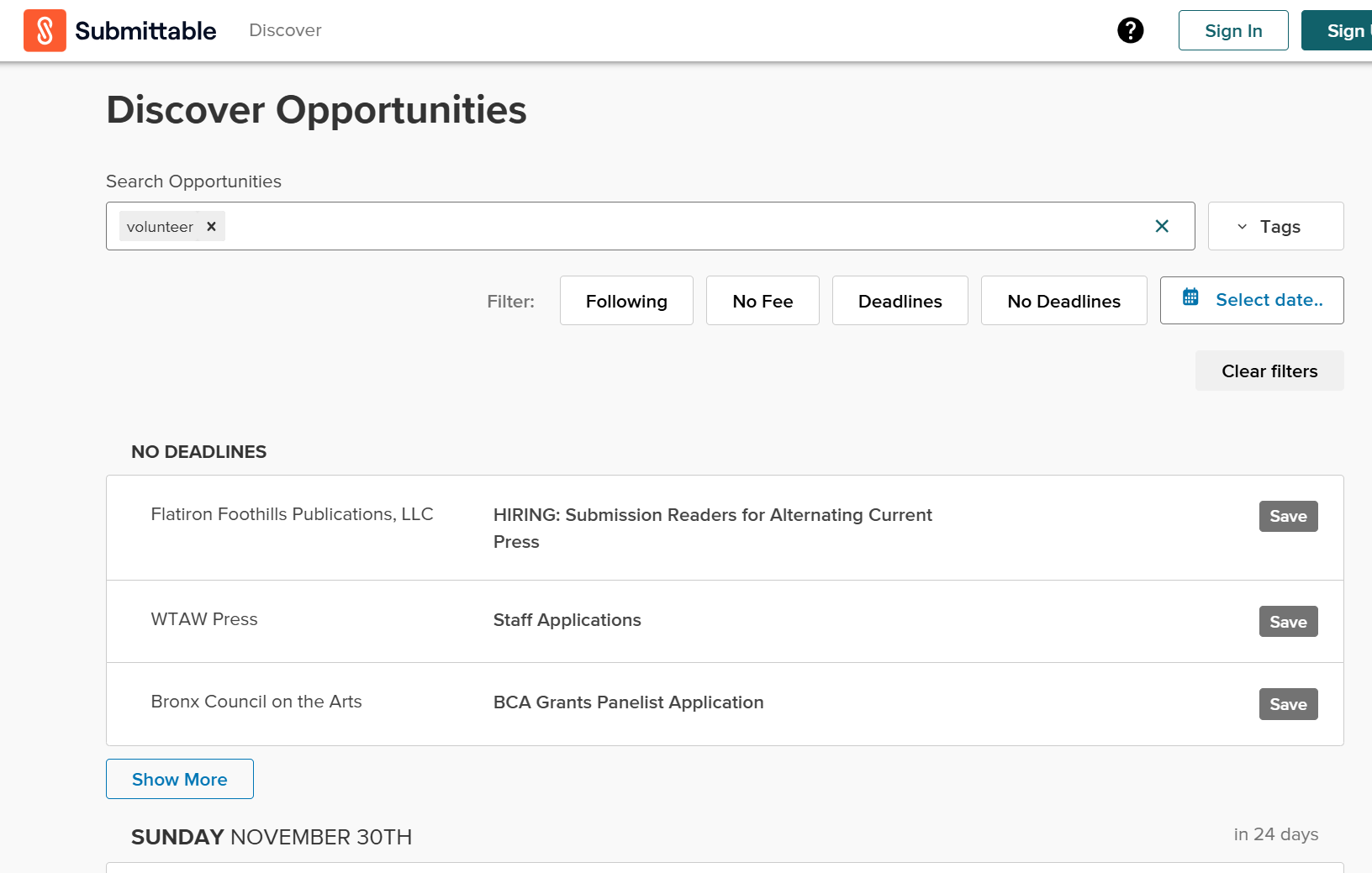The width and height of the screenshot is (1372, 873).
Task: Open the Select date picker
Action: [1252, 300]
